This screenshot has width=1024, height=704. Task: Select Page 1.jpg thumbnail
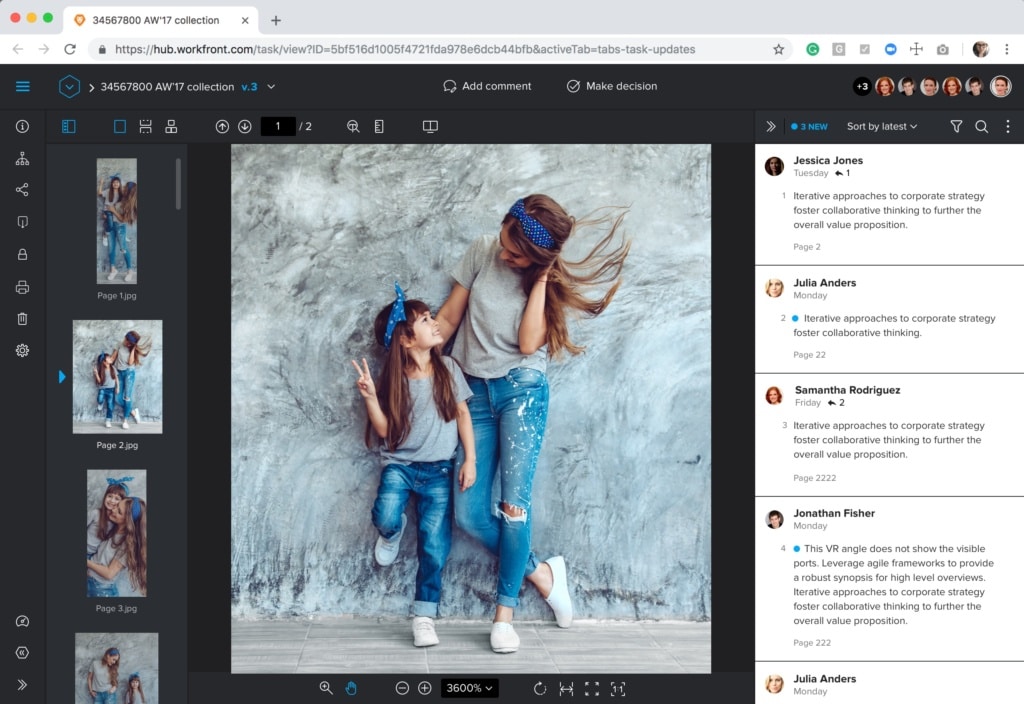(117, 221)
